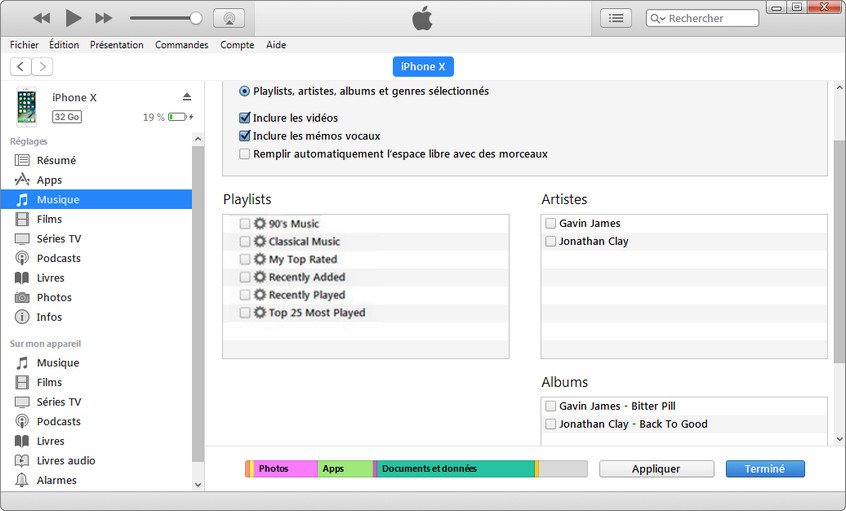
Task: Click the Terminé button
Action: pyautogui.click(x=765, y=469)
